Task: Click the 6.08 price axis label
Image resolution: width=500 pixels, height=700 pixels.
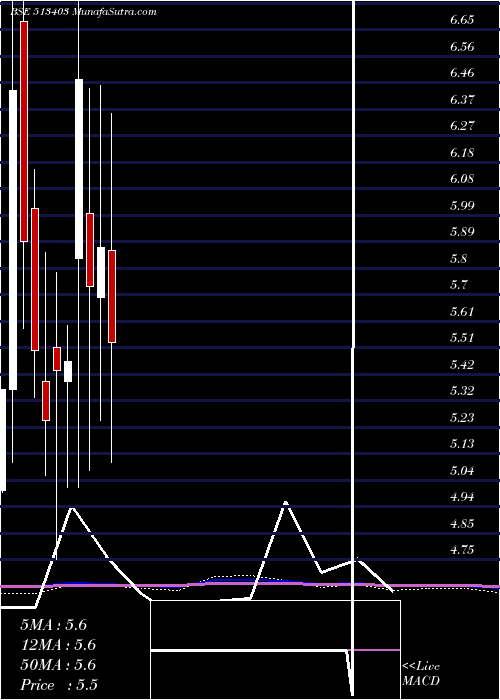Action: pos(462,179)
